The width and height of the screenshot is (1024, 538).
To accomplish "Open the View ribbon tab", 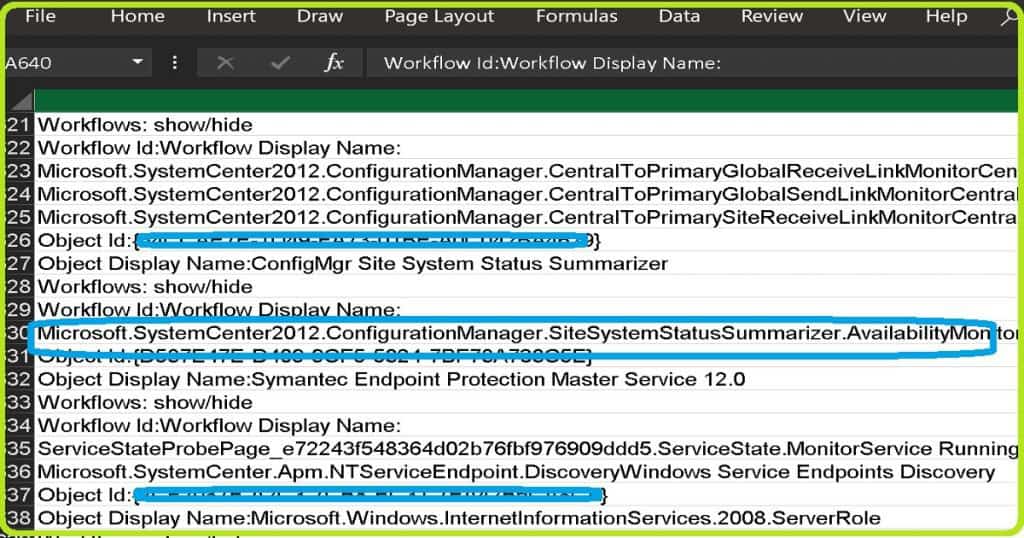I will click(864, 16).
